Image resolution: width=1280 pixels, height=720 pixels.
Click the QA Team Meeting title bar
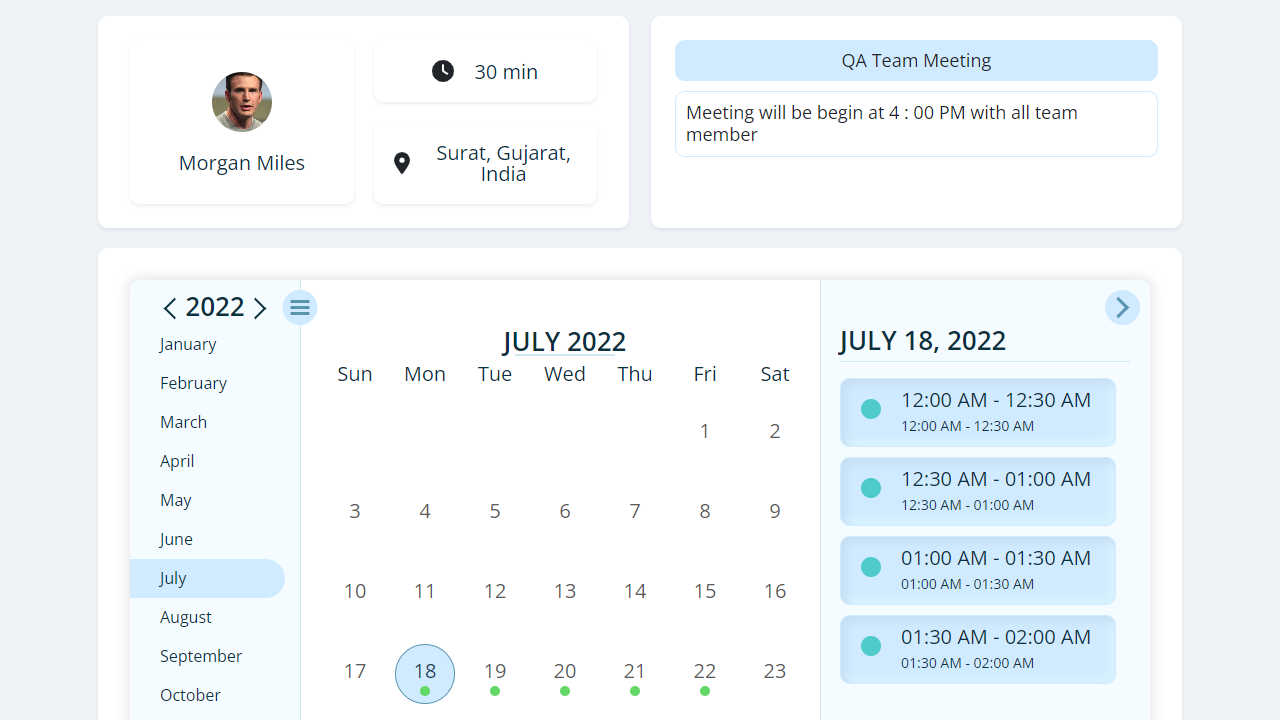(916, 60)
